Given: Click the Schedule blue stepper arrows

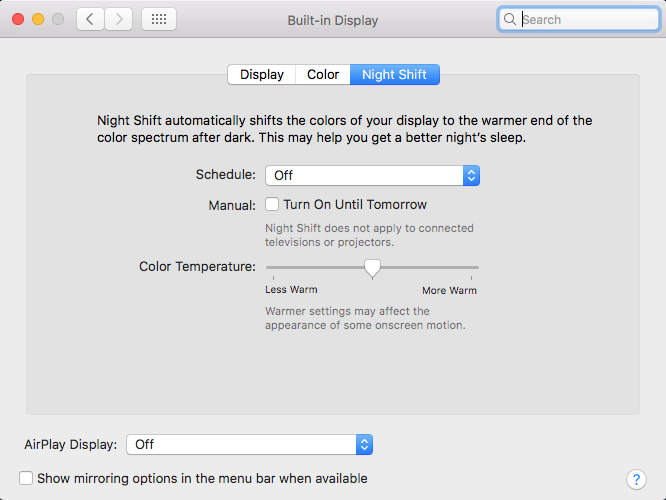Looking at the screenshot, I should tap(471, 175).
